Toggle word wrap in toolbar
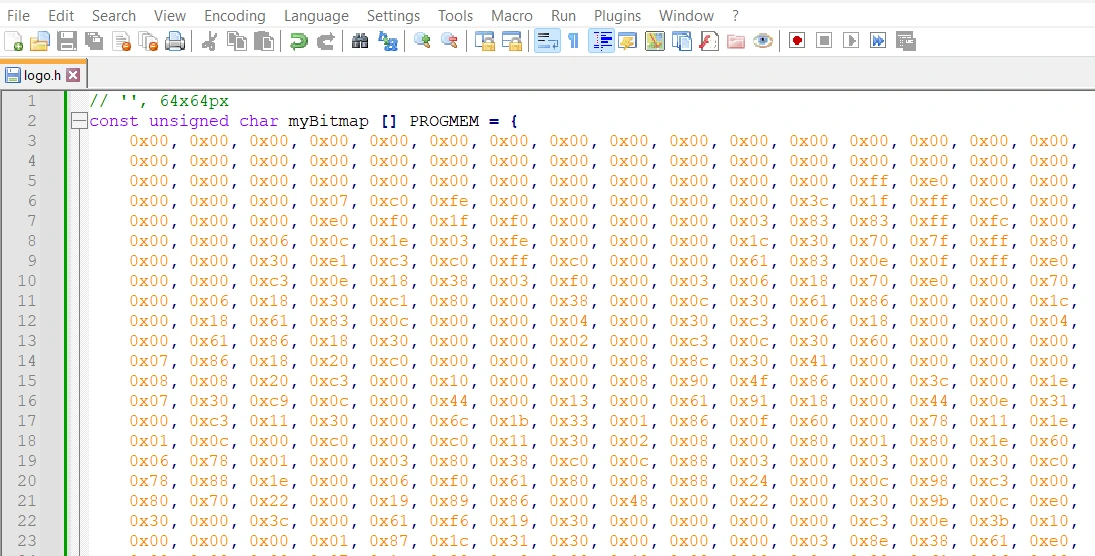The image size is (1095, 556). (547, 41)
